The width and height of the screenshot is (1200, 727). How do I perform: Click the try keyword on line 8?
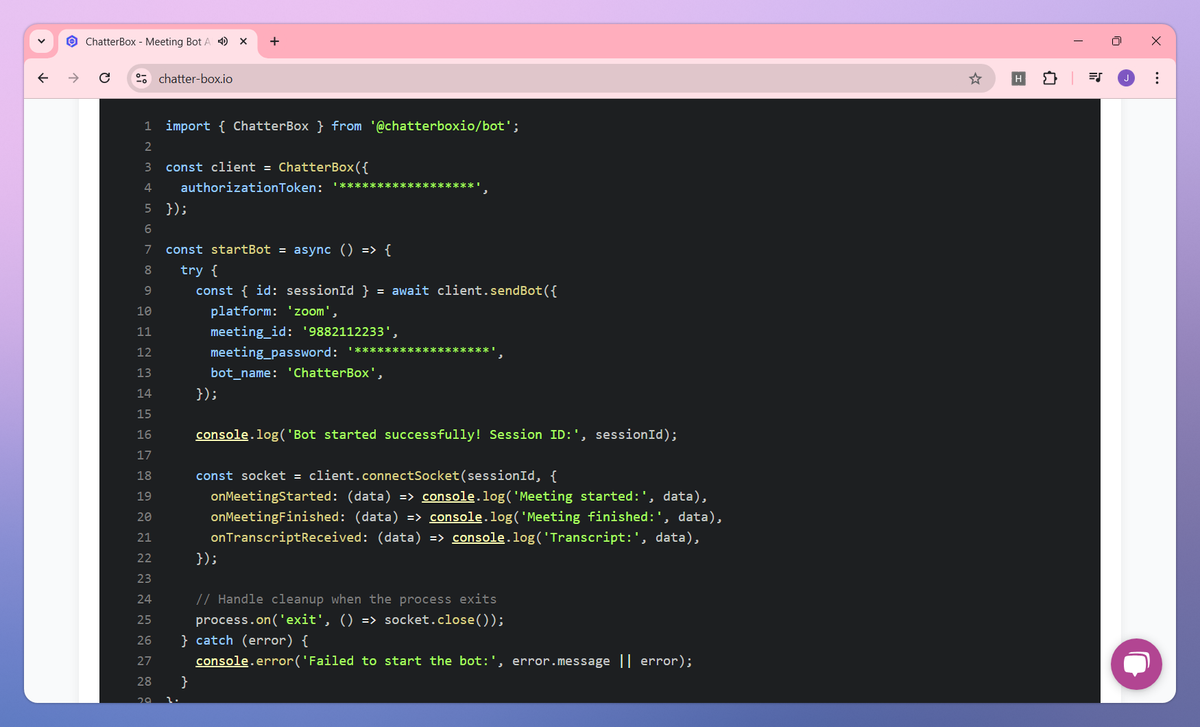[192, 270]
